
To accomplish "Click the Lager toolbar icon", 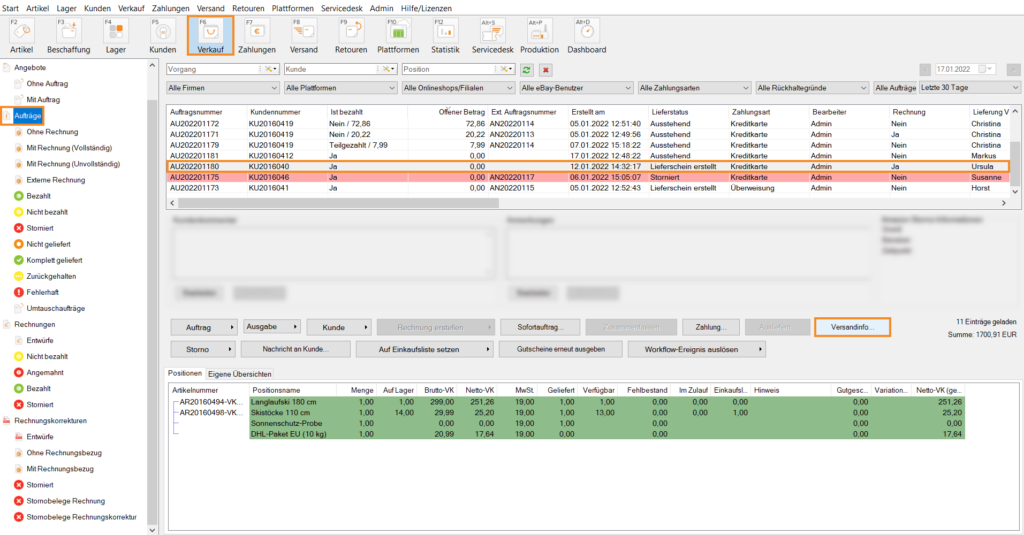I will 116,35.
